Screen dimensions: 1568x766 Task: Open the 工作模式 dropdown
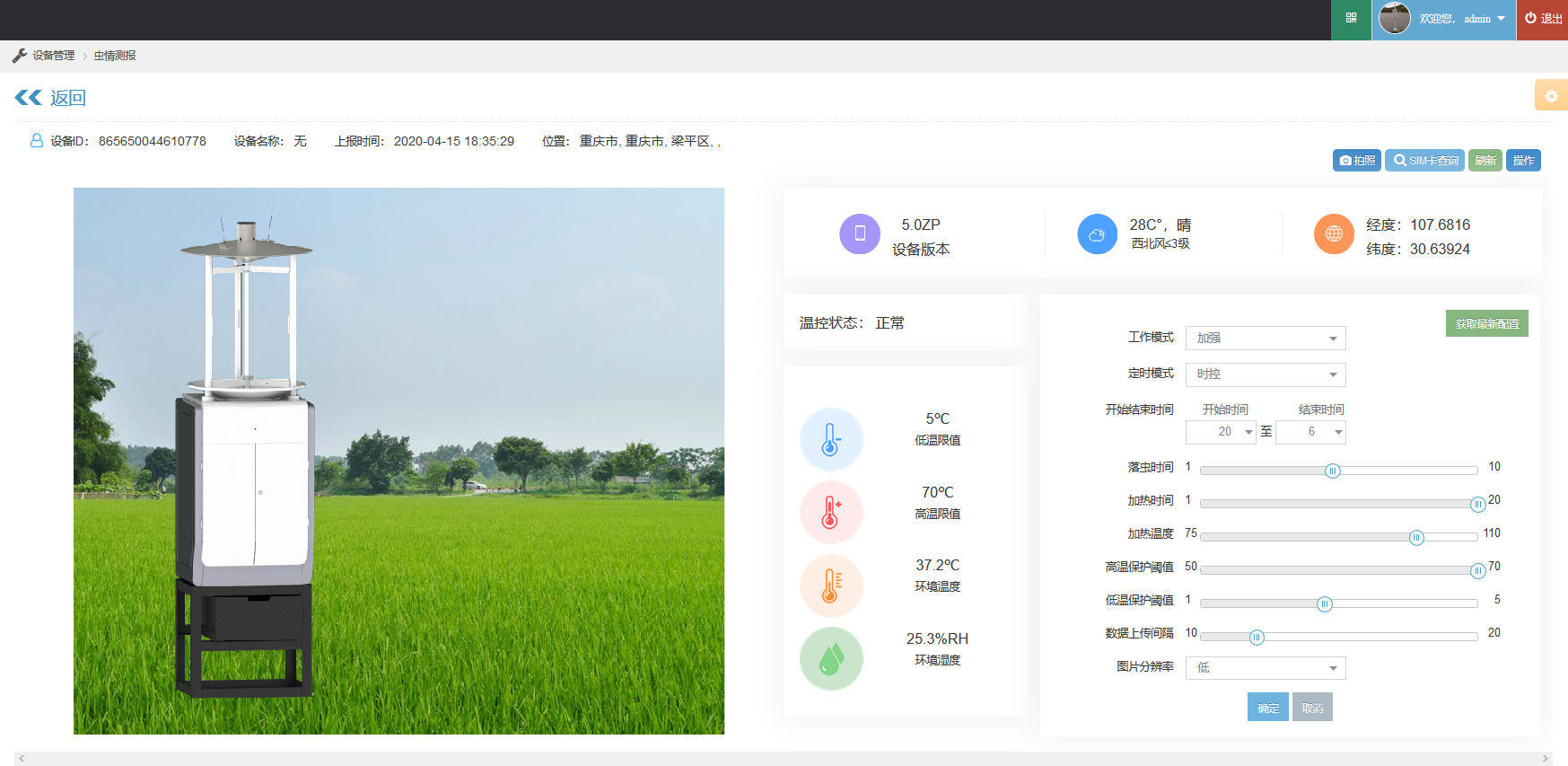point(1265,339)
